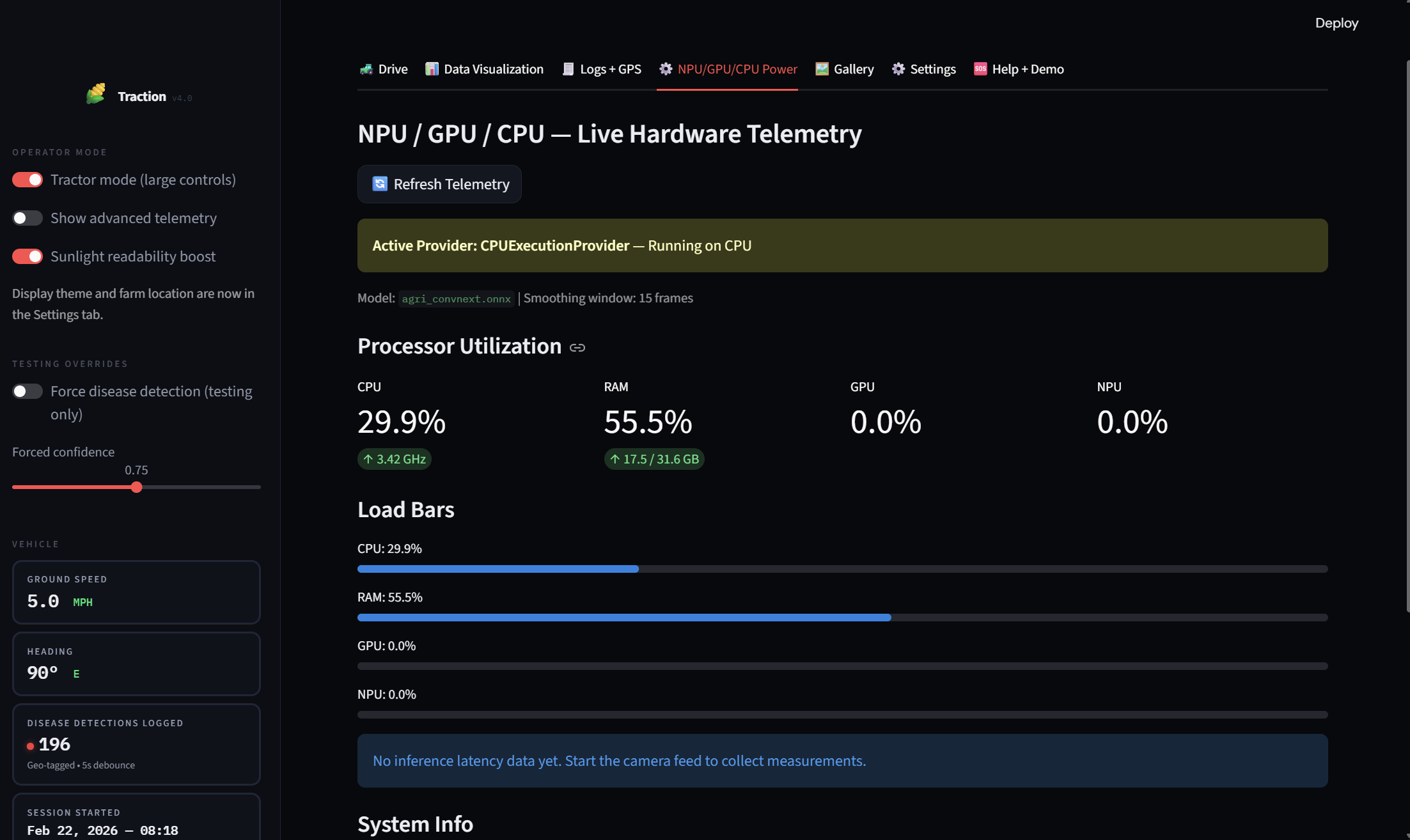Image resolution: width=1410 pixels, height=840 pixels.
Task: Click the refresh arrows icon on Refresh Telemetry
Action: [380, 184]
